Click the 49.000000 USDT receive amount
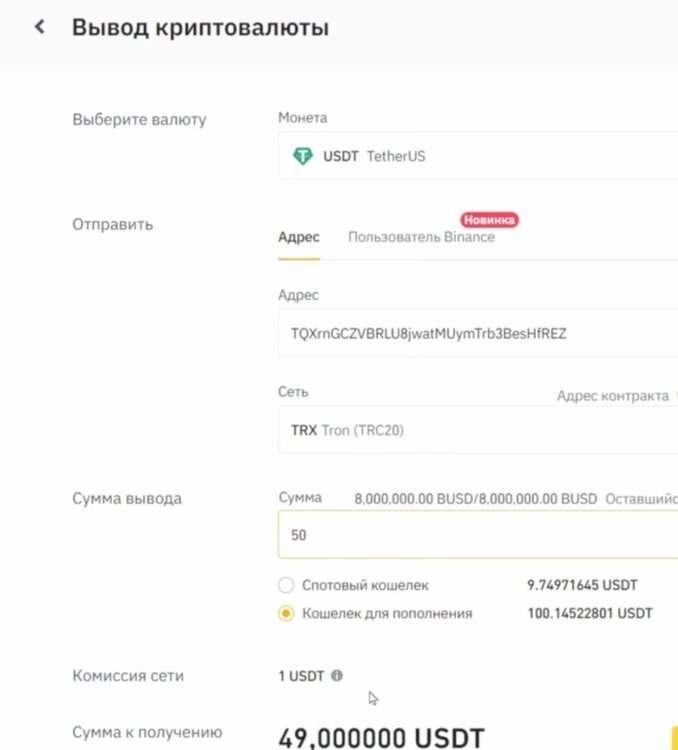 (381, 738)
